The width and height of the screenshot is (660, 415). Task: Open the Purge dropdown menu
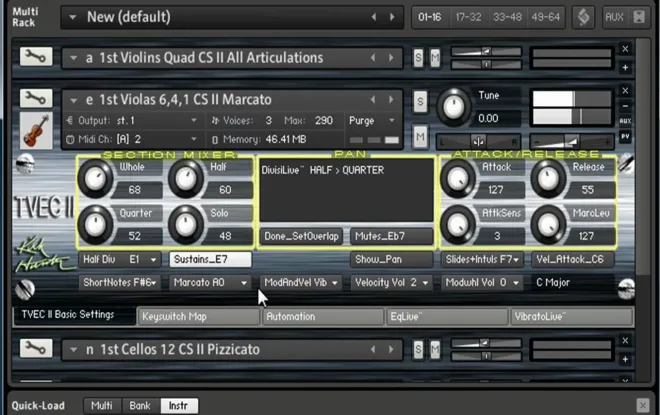(372, 121)
